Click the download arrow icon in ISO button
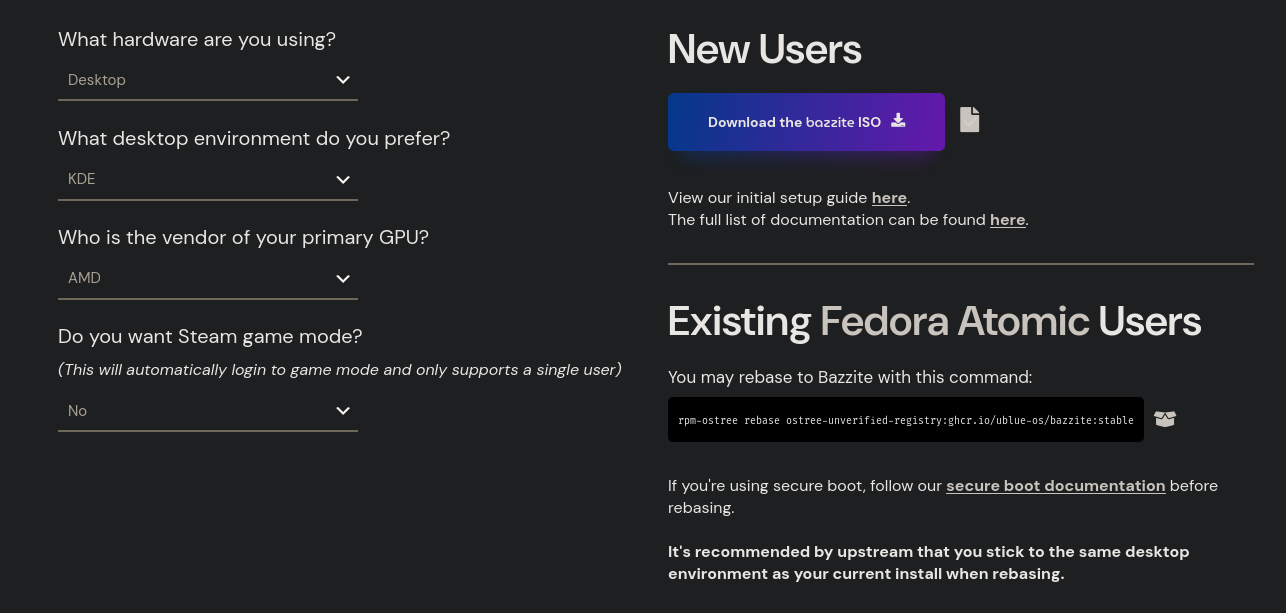Viewport: 1286px width, 613px height. pyautogui.click(x=898, y=121)
